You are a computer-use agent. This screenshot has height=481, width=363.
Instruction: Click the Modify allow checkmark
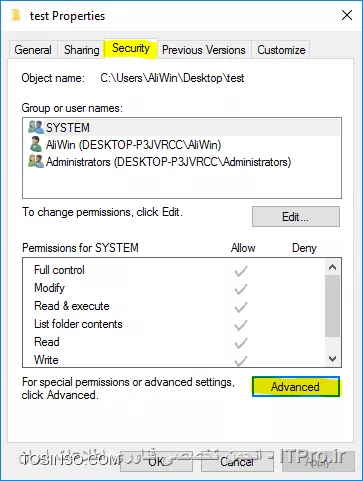click(241, 289)
